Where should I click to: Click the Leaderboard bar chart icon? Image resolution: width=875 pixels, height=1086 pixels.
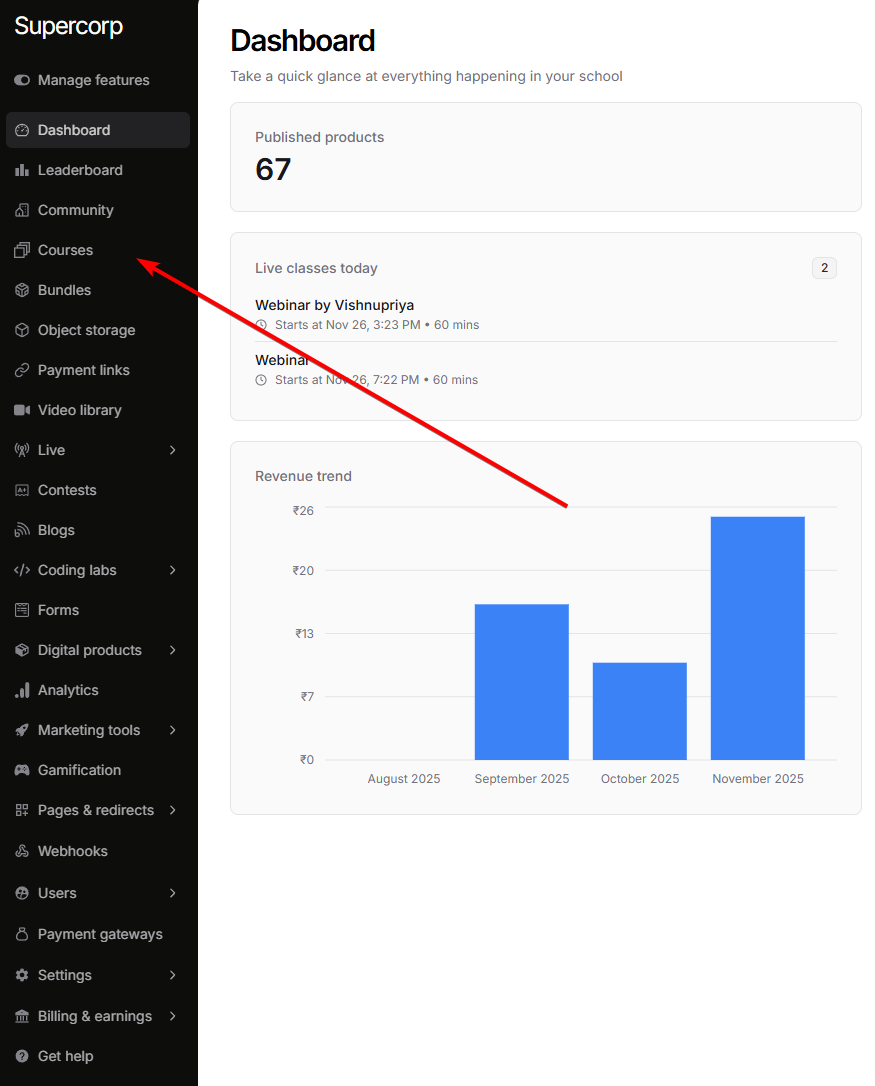click(22, 170)
